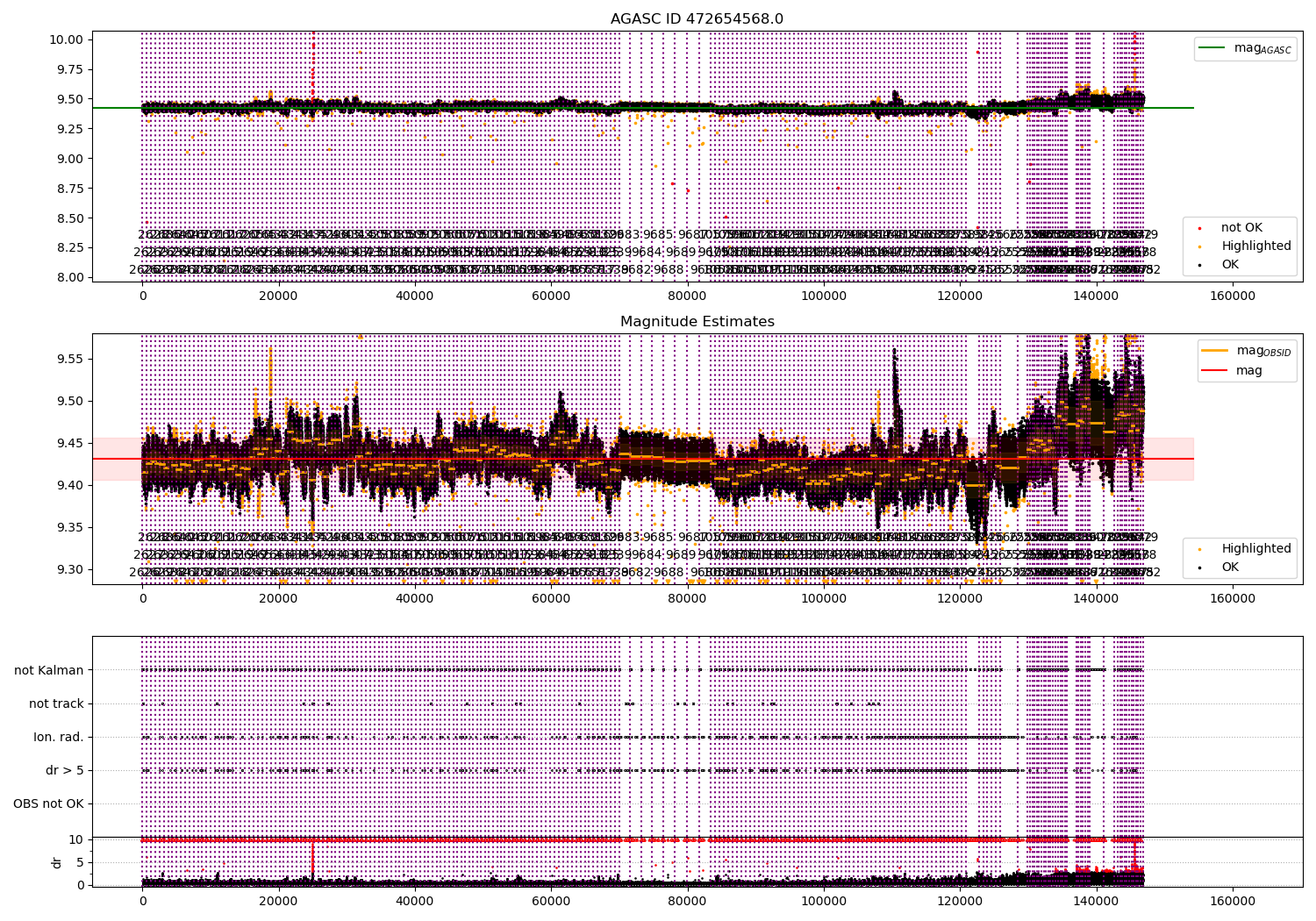Select 'OK' legend entry in middle plot
This screenshot has width=1316, height=921.
[1230, 568]
